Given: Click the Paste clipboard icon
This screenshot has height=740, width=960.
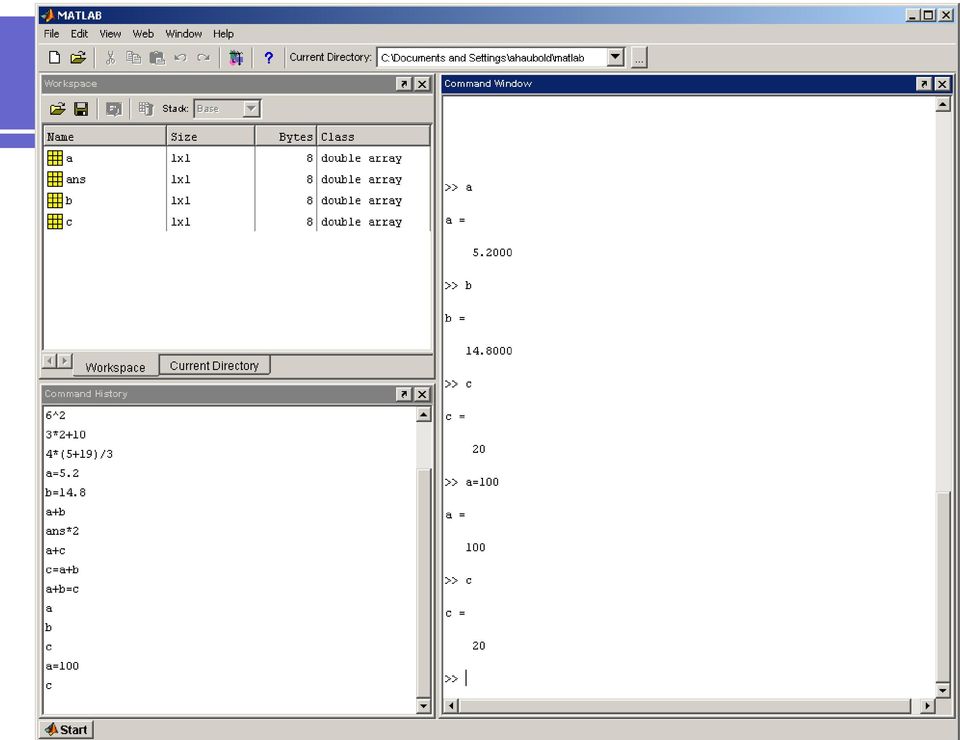Looking at the screenshot, I should pyautogui.click(x=157, y=58).
